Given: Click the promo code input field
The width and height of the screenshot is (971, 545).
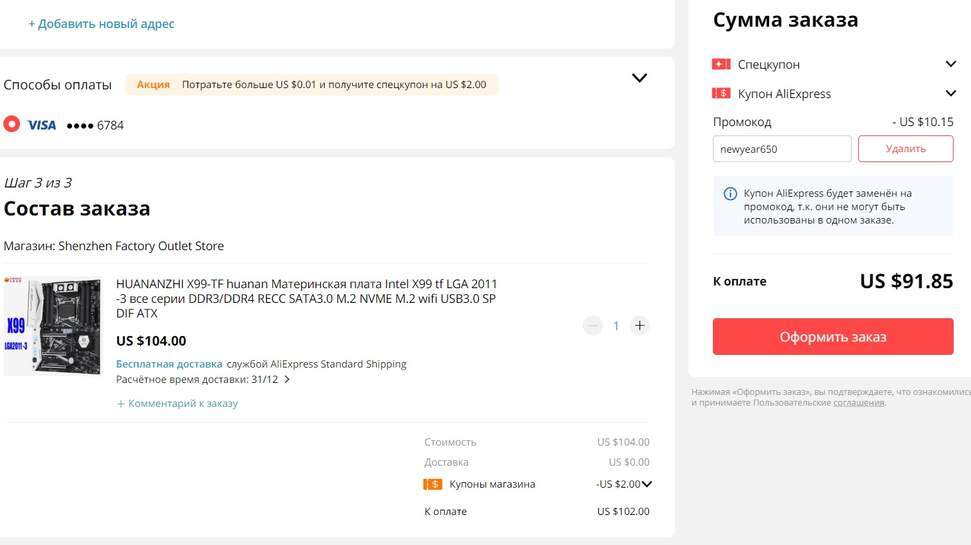Looking at the screenshot, I should pyautogui.click(x=782, y=149).
